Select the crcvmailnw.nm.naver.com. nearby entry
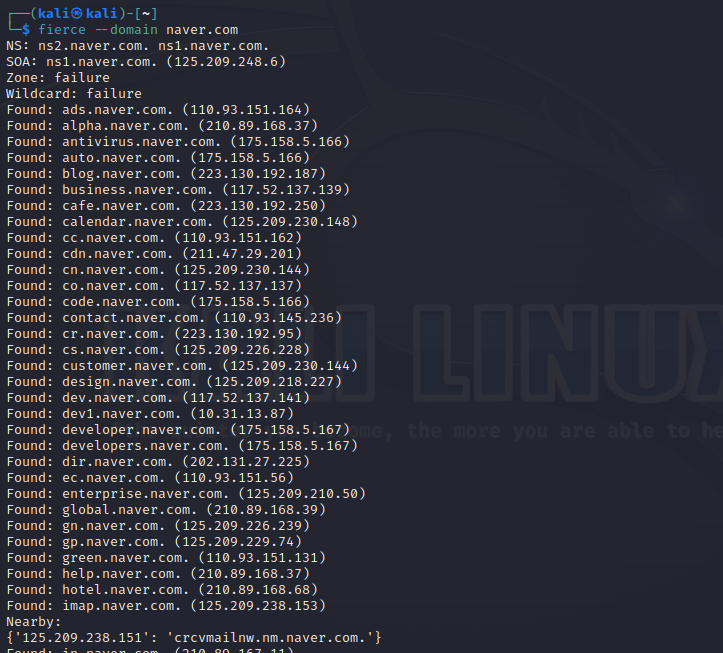The height and width of the screenshot is (653, 723). tap(194, 637)
